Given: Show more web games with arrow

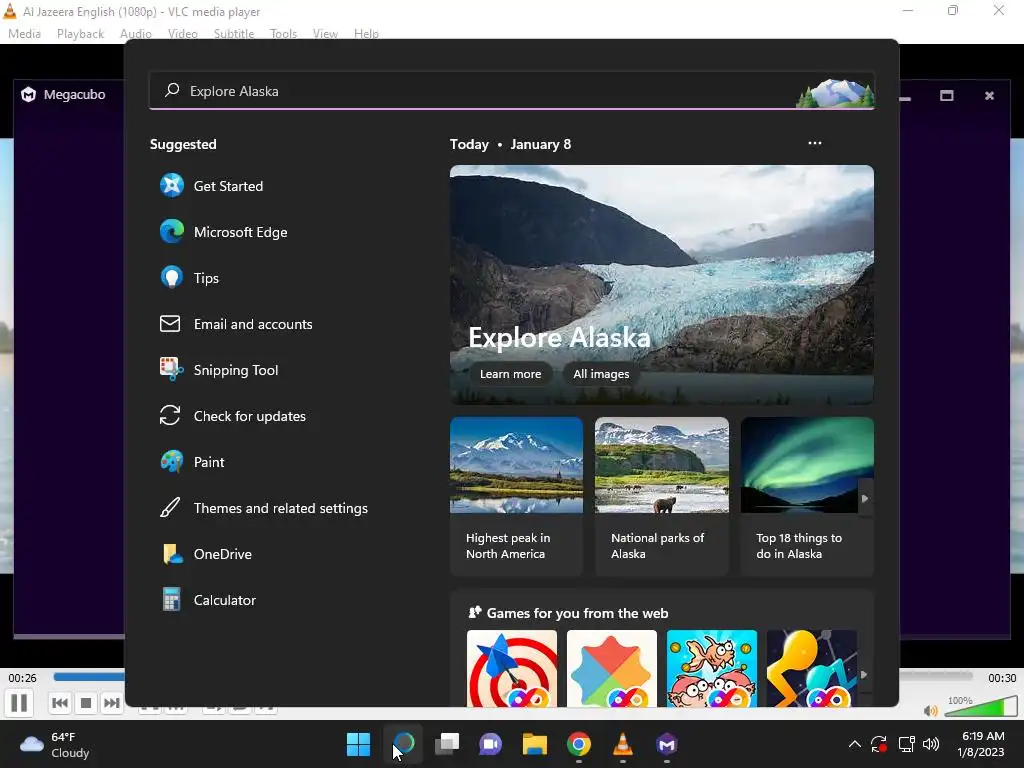Looking at the screenshot, I should click(x=864, y=675).
